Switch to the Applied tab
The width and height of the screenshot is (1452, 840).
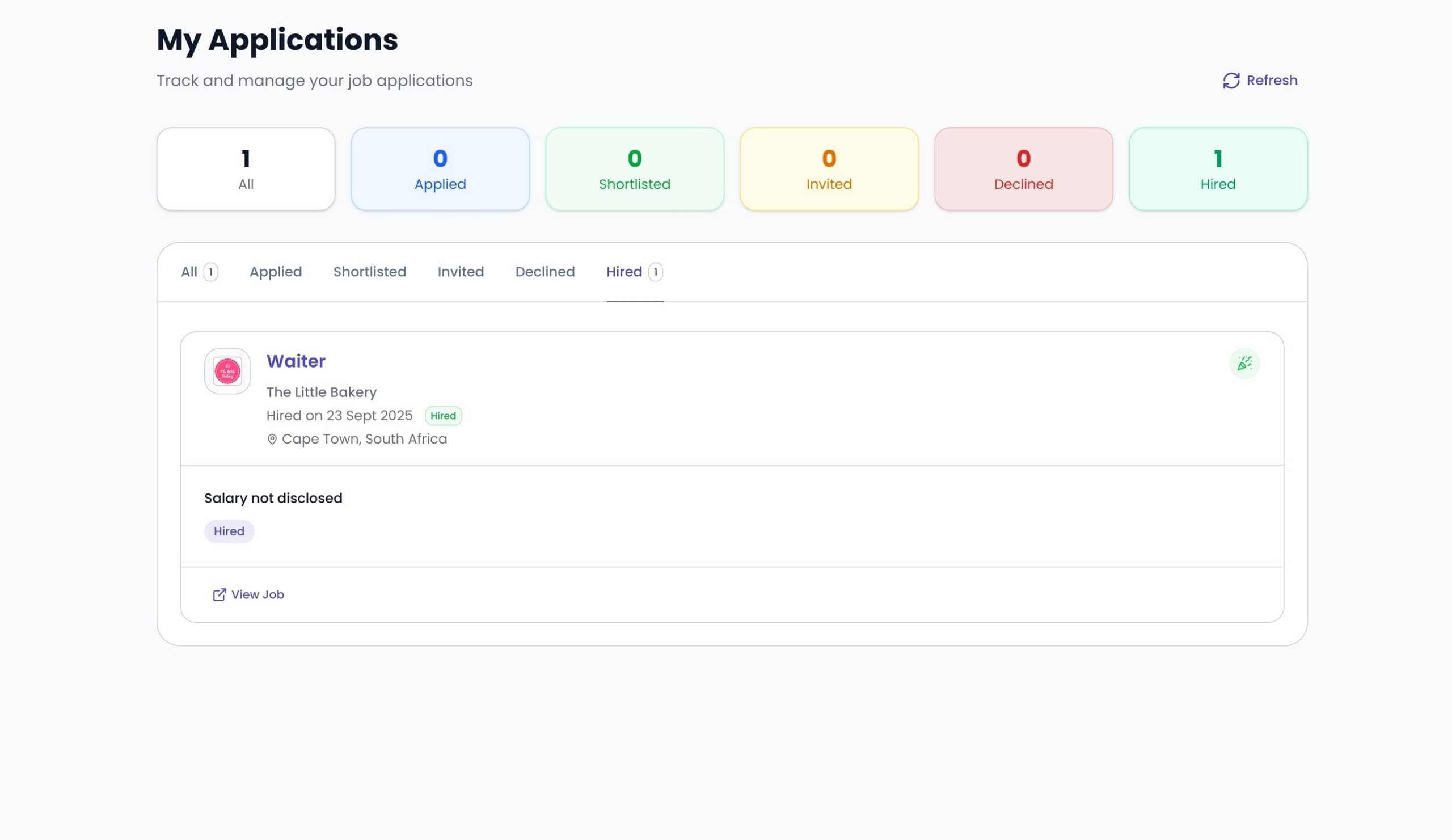click(276, 272)
